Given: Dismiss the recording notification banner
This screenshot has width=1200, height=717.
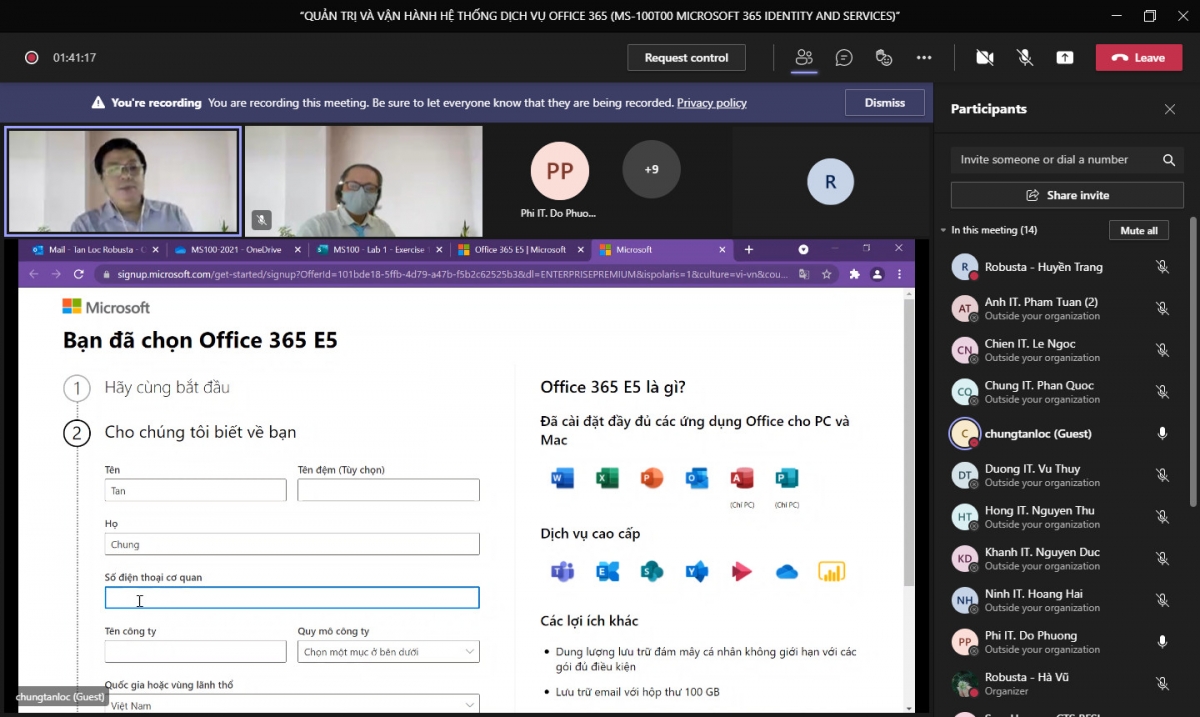Looking at the screenshot, I should [x=885, y=103].
